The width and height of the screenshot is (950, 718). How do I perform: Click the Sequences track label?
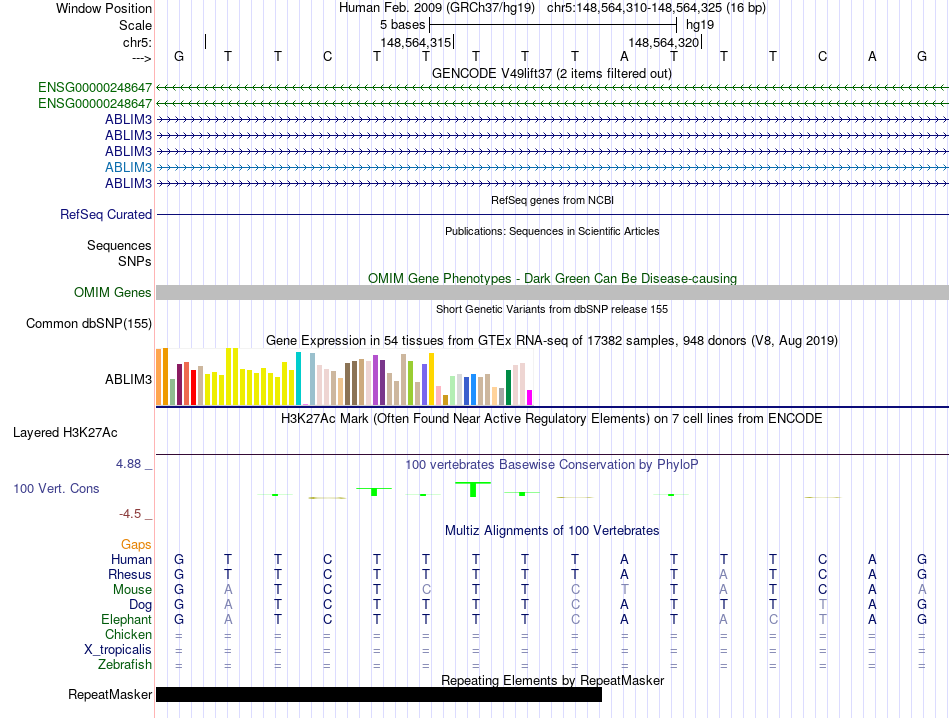pyautogui.click(x=119, y=245)
